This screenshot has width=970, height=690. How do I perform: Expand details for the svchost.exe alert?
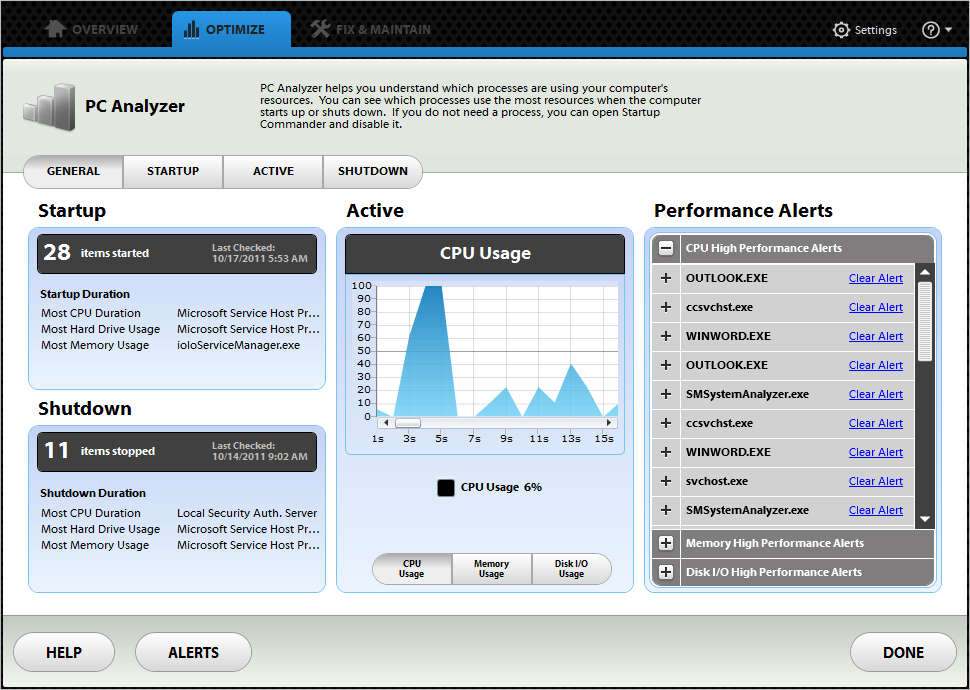coord(666,481)
